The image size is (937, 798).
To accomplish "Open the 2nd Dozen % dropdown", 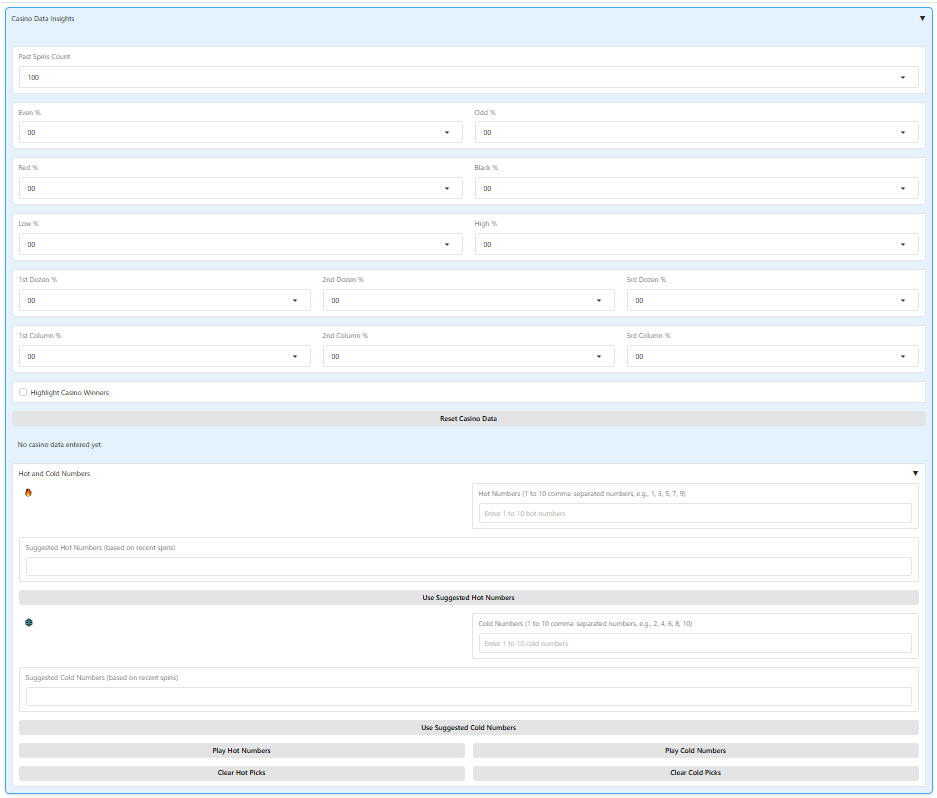I will click(468, 300).
